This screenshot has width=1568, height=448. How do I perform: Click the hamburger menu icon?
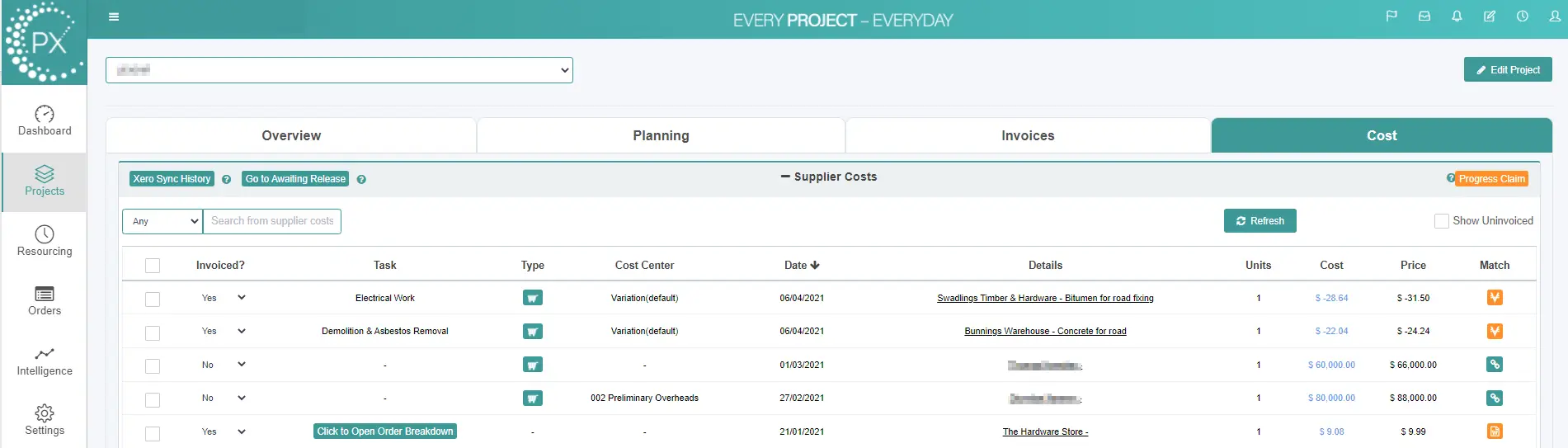click(114, 17)
